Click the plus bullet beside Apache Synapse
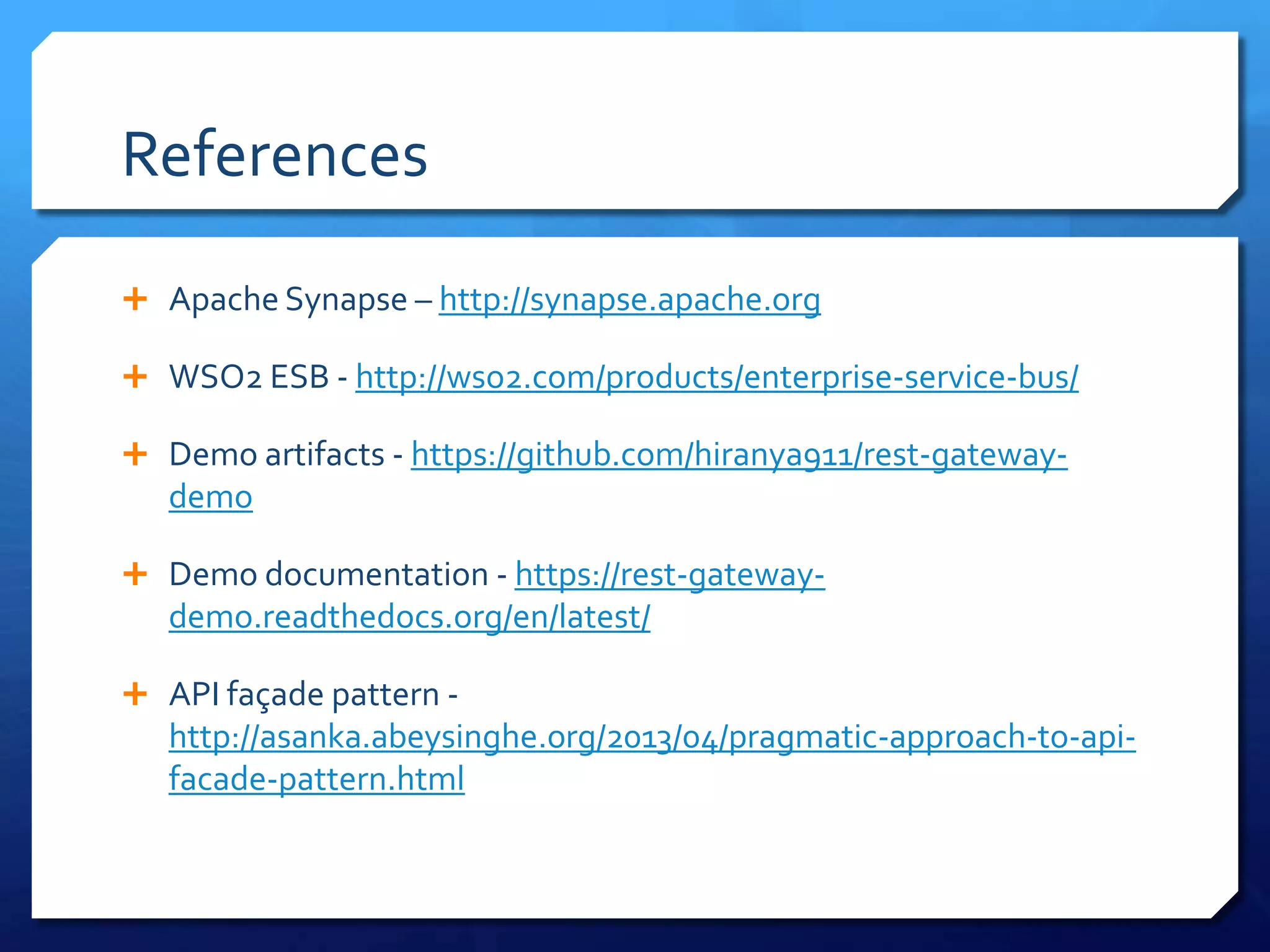The width and height of the screenshot is (1270, 952). click(135, 299)
